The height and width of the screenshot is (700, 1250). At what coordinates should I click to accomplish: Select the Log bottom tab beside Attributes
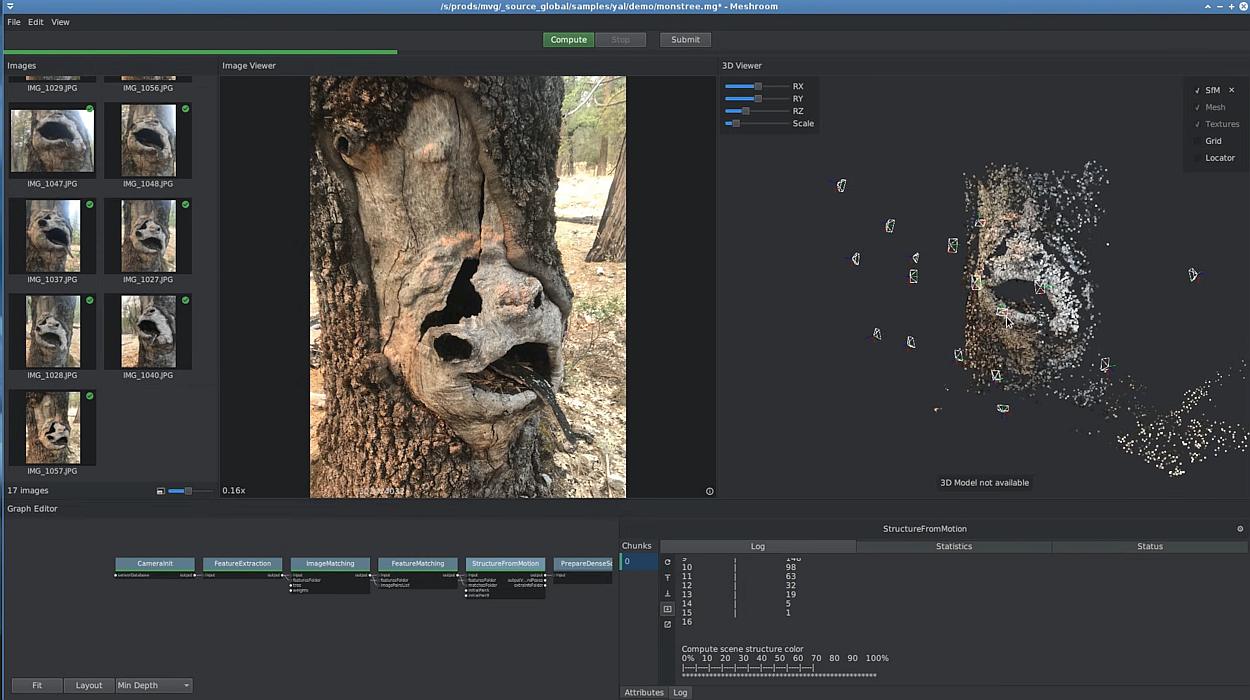(680, 692)
